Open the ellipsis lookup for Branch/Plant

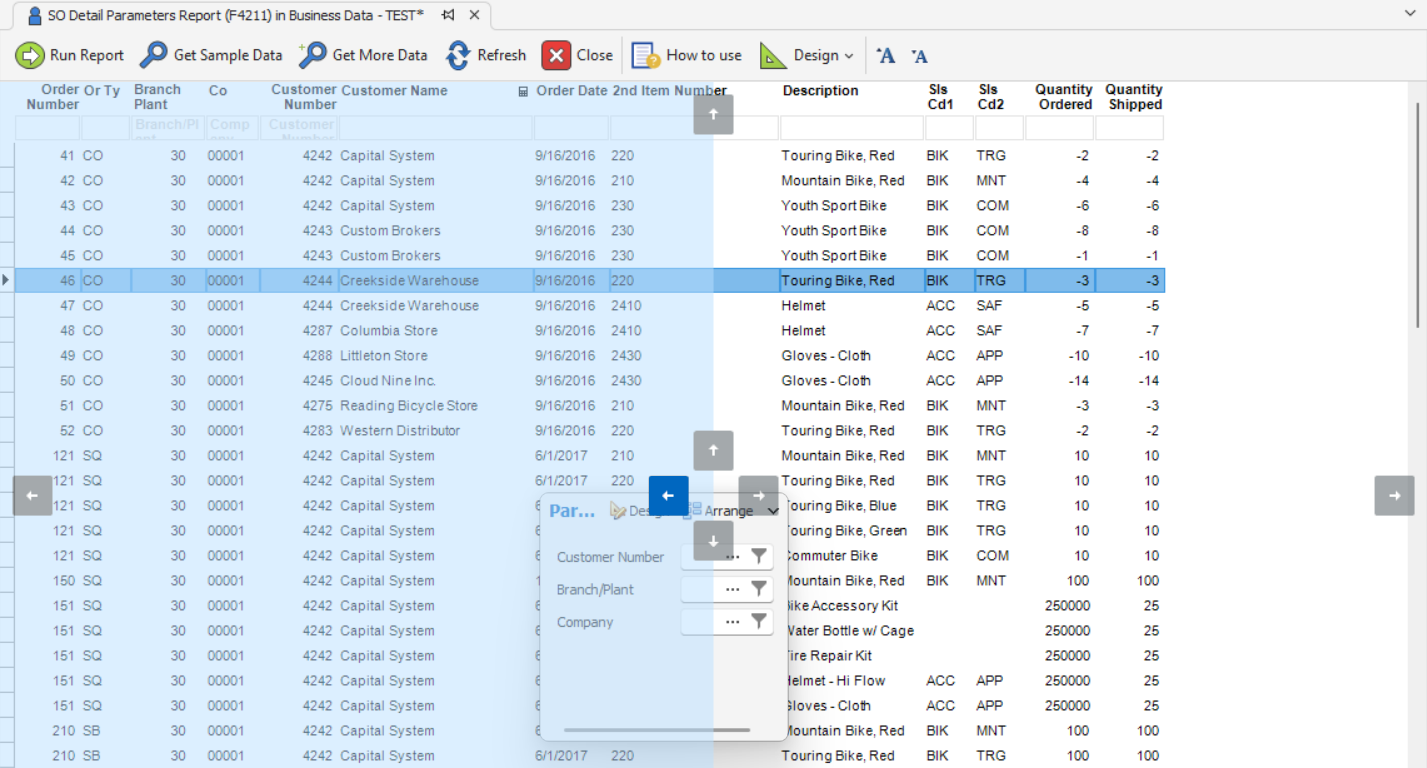click(733, 589)
